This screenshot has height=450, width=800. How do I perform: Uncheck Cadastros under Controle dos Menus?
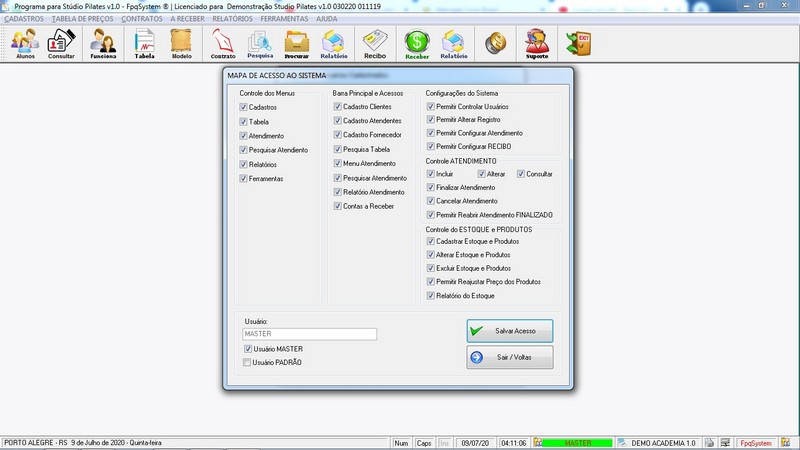(243, 107)
